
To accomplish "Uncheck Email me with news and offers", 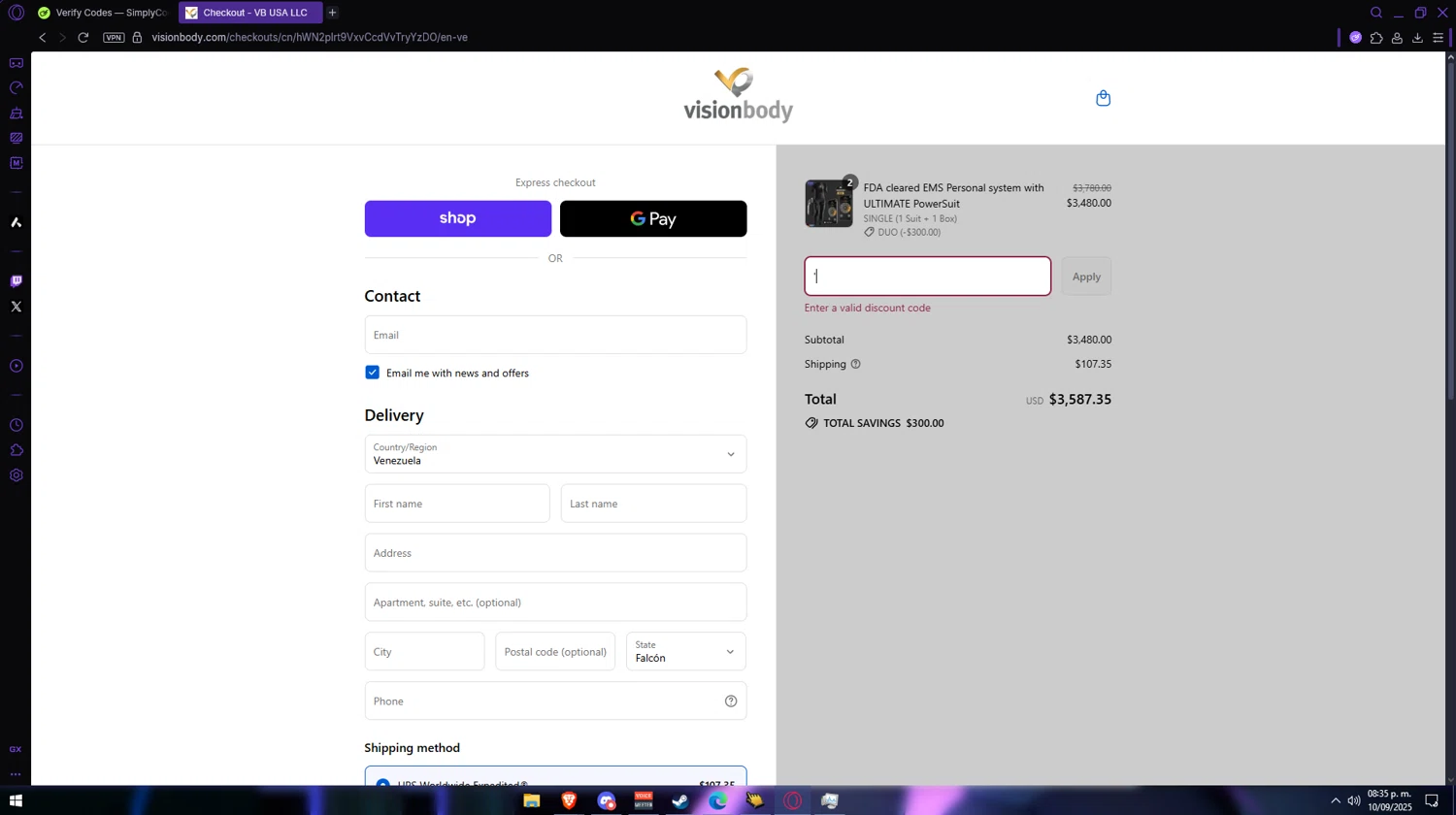I will click(x=372, y=373).
